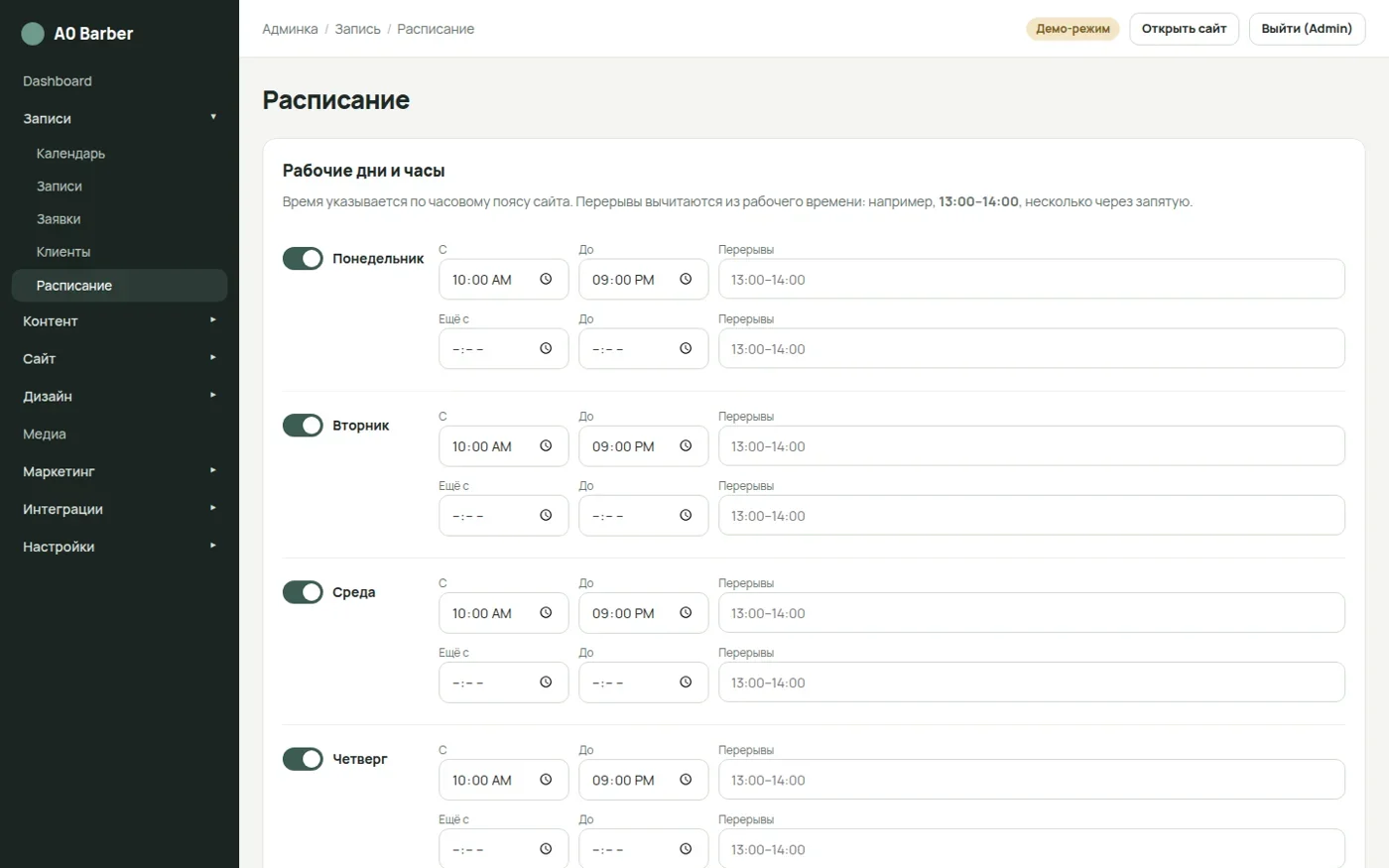1389x868 pixels.
Task: Switch off the Thursday toggle
Action: click(303, 759)
